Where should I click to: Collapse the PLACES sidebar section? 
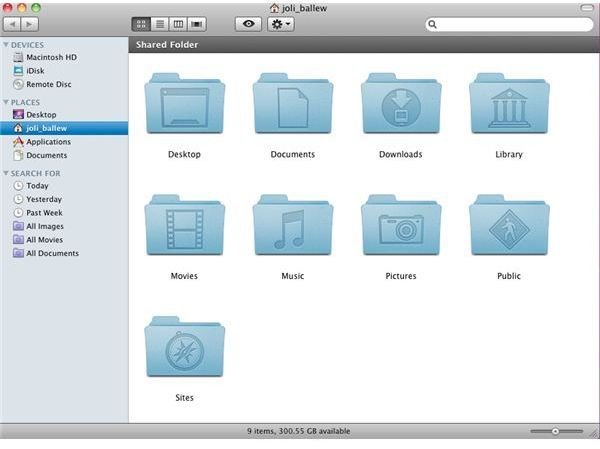6,102
